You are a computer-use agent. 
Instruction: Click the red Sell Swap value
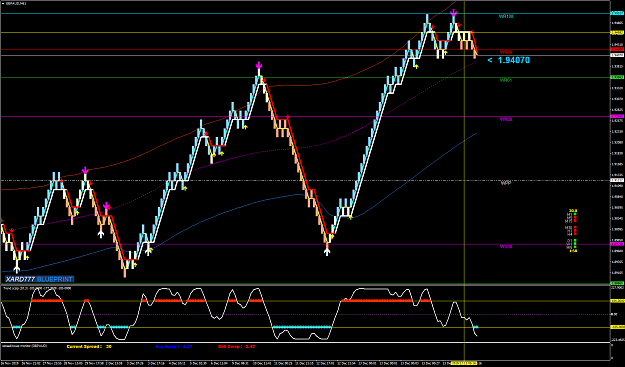pos(237,347)
